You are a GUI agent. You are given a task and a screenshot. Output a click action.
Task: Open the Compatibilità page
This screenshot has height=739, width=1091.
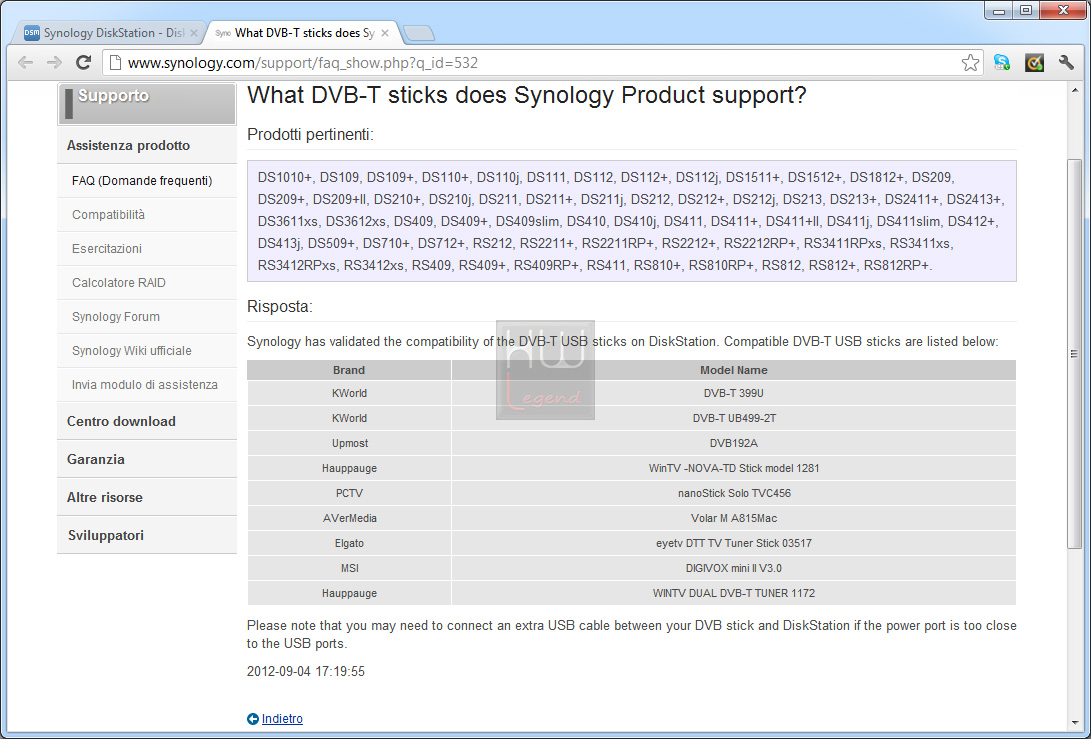pyautogui.click(x=147, y=215)
